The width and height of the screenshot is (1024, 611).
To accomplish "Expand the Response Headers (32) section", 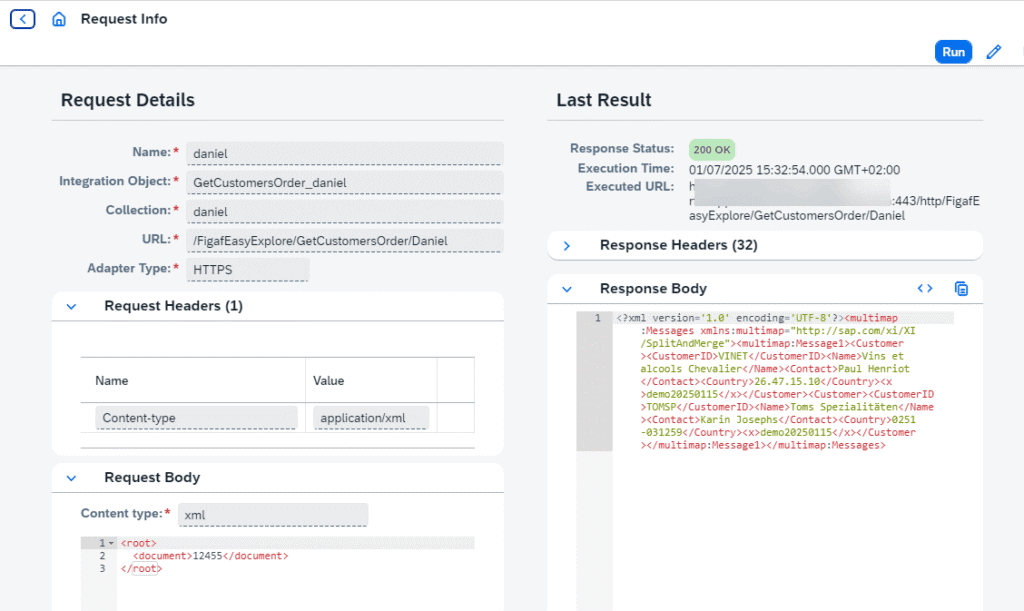I will (567, 245).
